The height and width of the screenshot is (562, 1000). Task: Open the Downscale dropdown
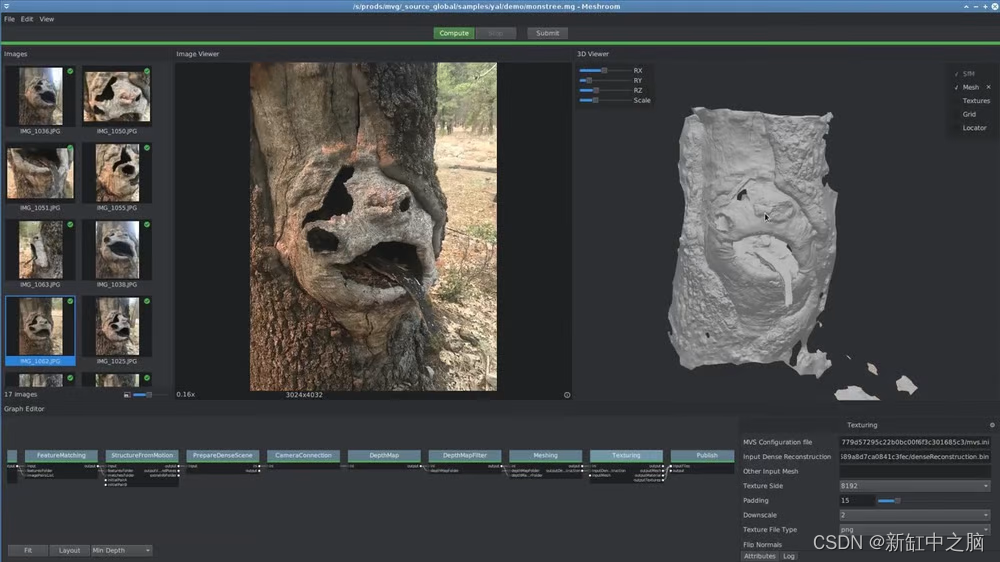click(x=916, y=515)
